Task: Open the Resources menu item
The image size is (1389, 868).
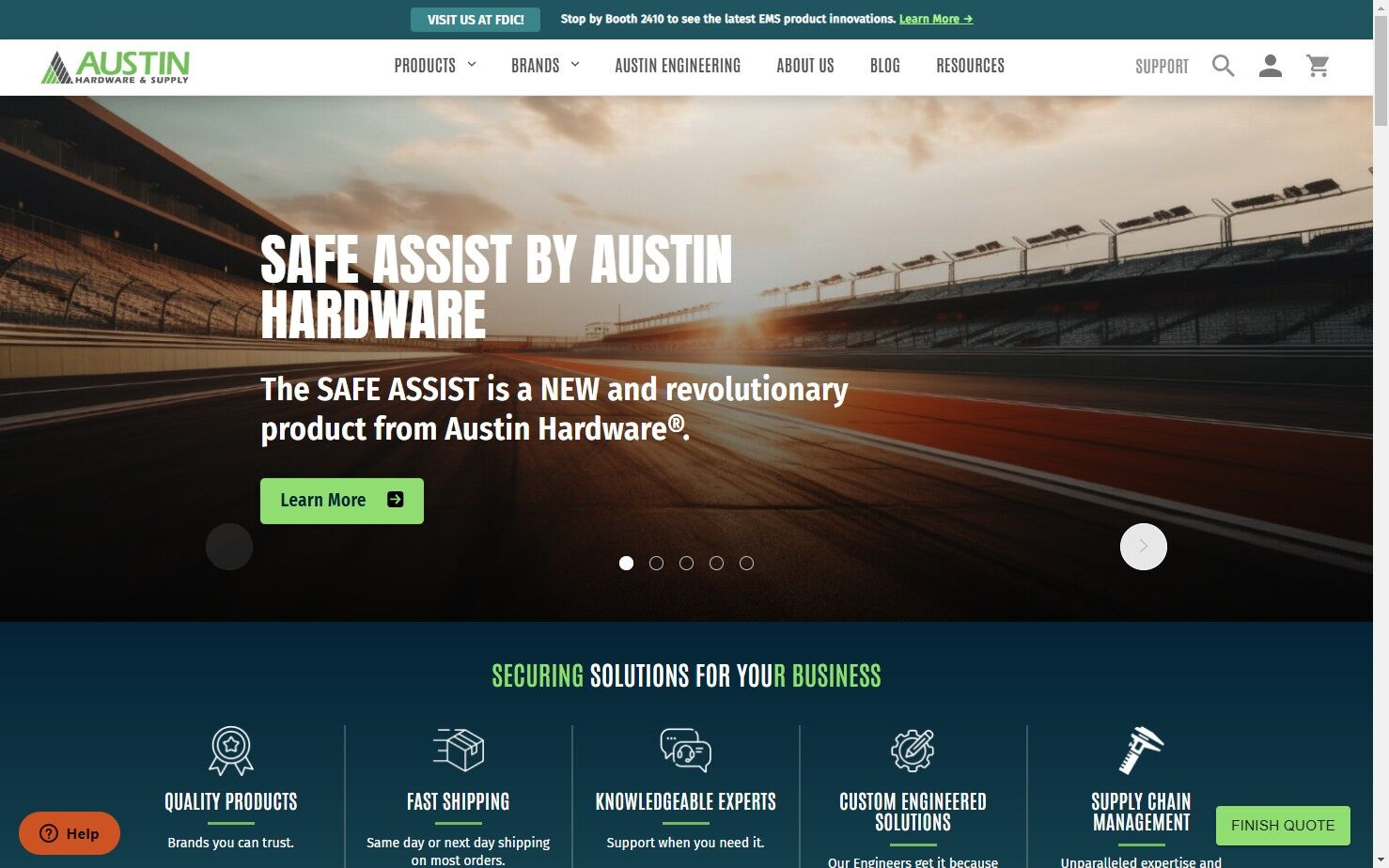Action: (971, 66)
